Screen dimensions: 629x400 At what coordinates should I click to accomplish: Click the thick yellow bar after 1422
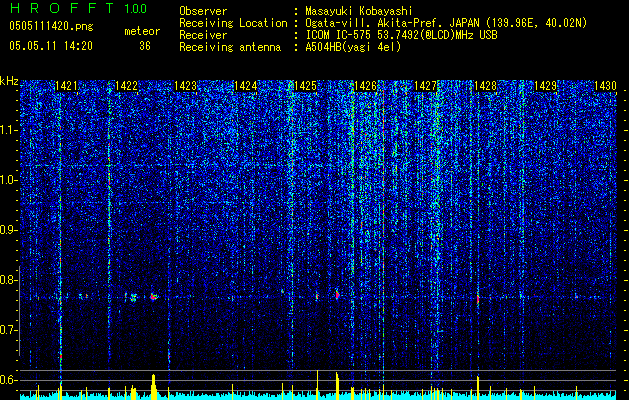pyautogui.click(x=153, y=386)
